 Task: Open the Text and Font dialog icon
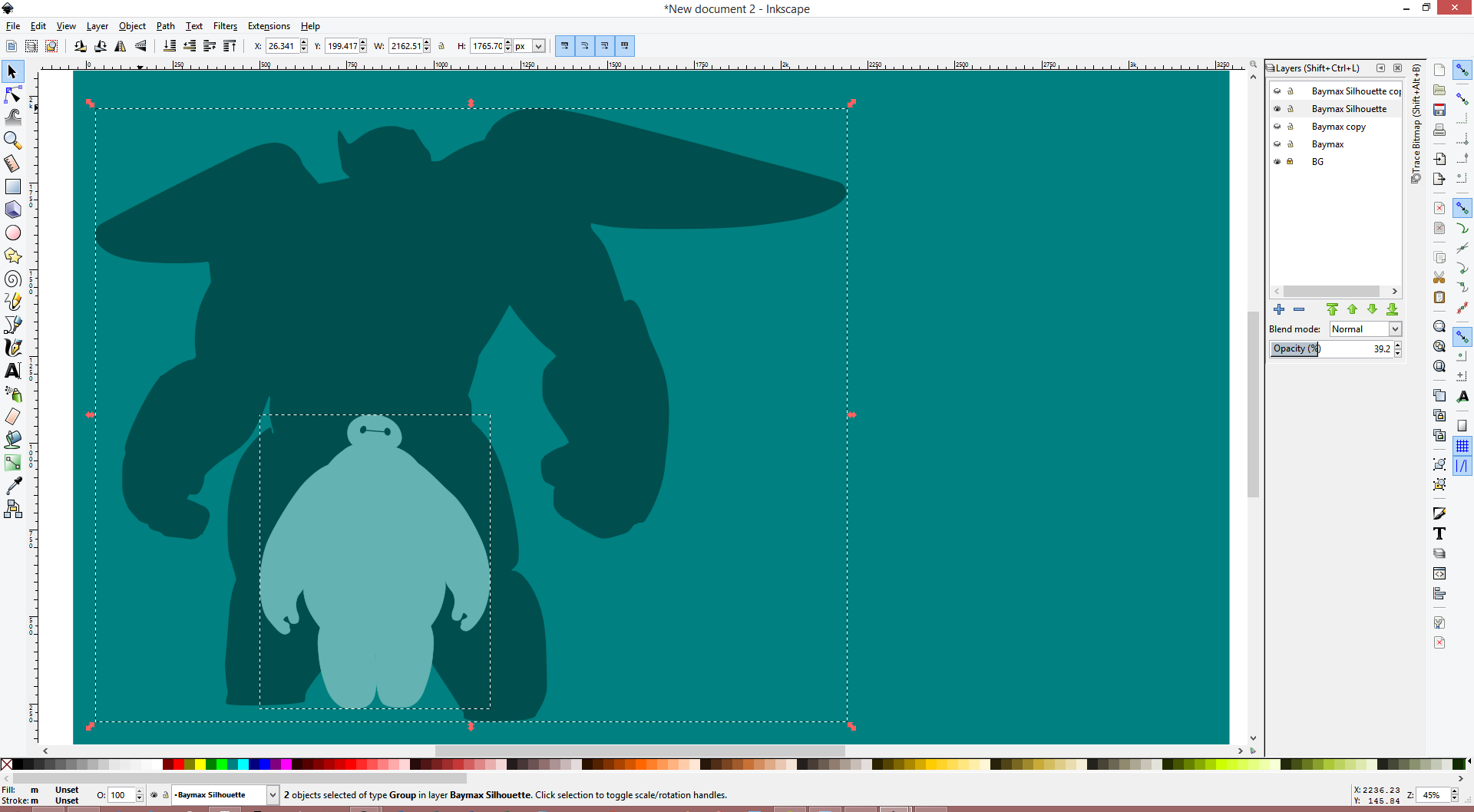[1439, 533]
